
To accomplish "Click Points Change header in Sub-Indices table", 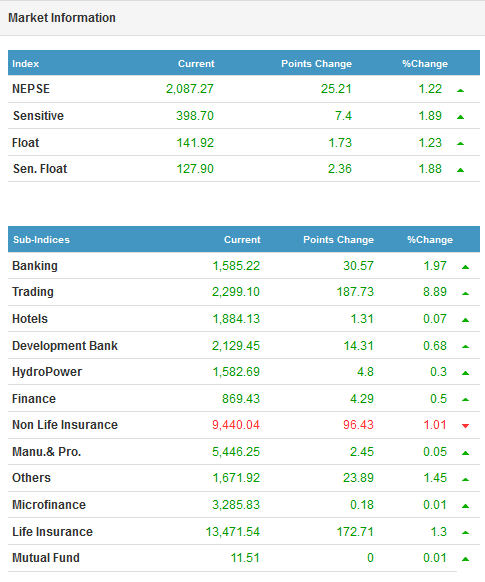I will point(338,239).
